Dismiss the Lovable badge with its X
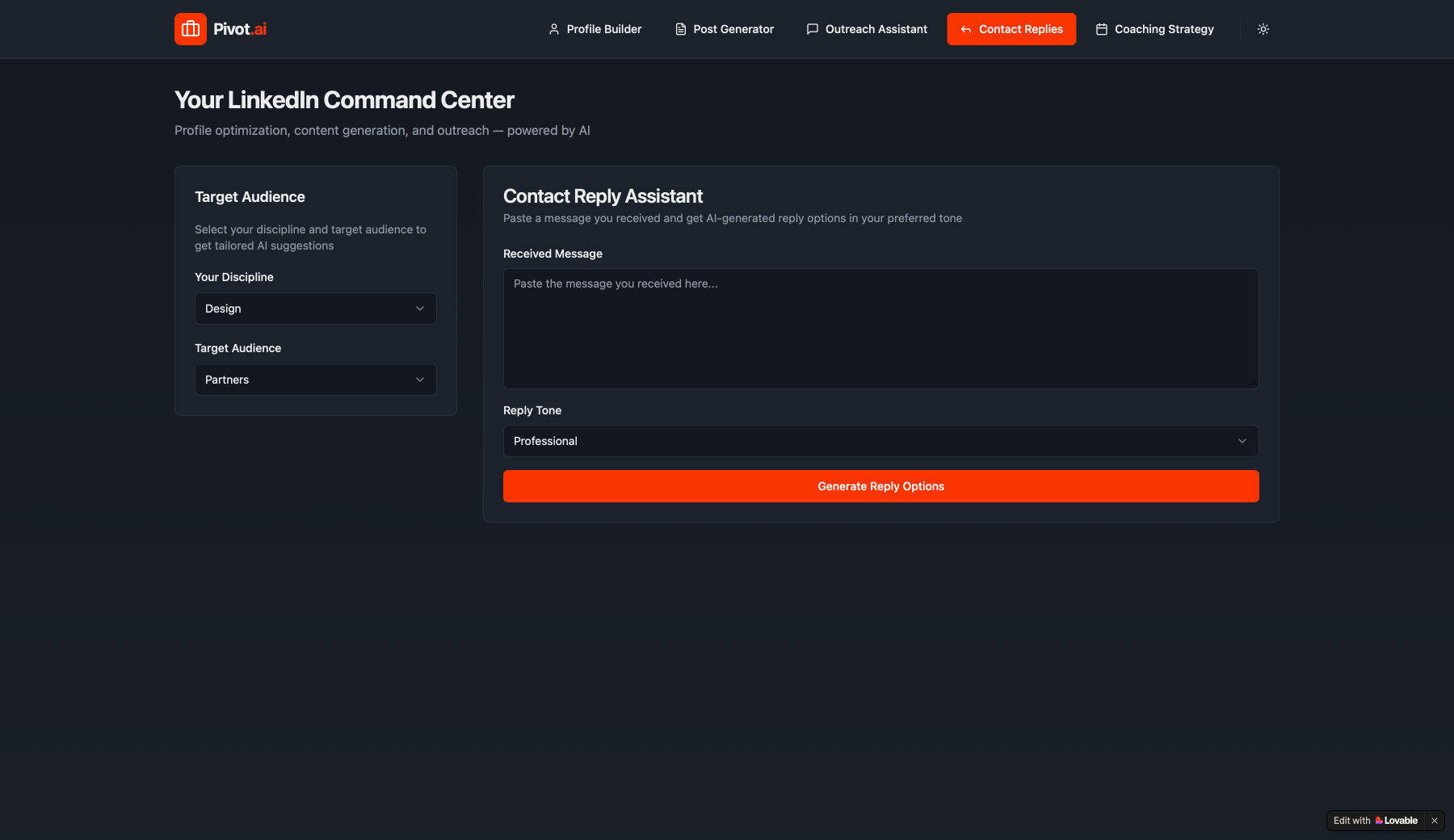The height and width of the screenshot is (840, 1454). coord(1435,821)
